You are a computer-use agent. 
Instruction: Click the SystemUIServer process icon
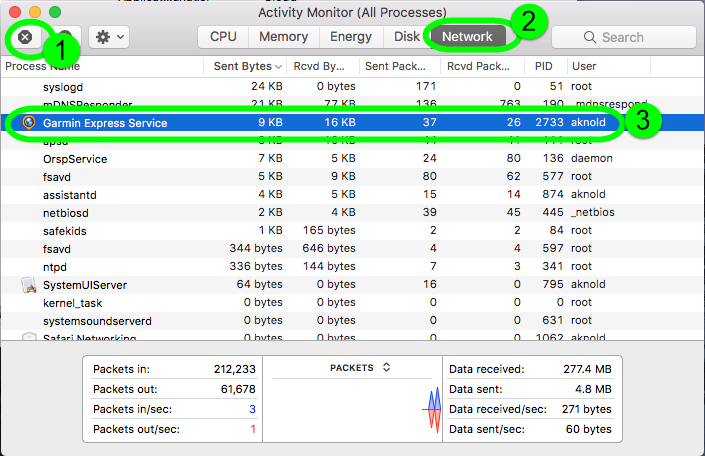(x=29, y=285)
